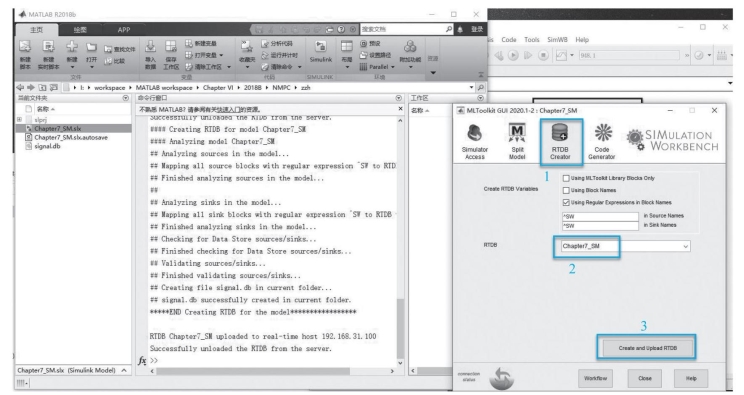Switch to the APP tab in MATLAB
The height and width of the screenshot is (395, 744).
click(x=124, y=30)
